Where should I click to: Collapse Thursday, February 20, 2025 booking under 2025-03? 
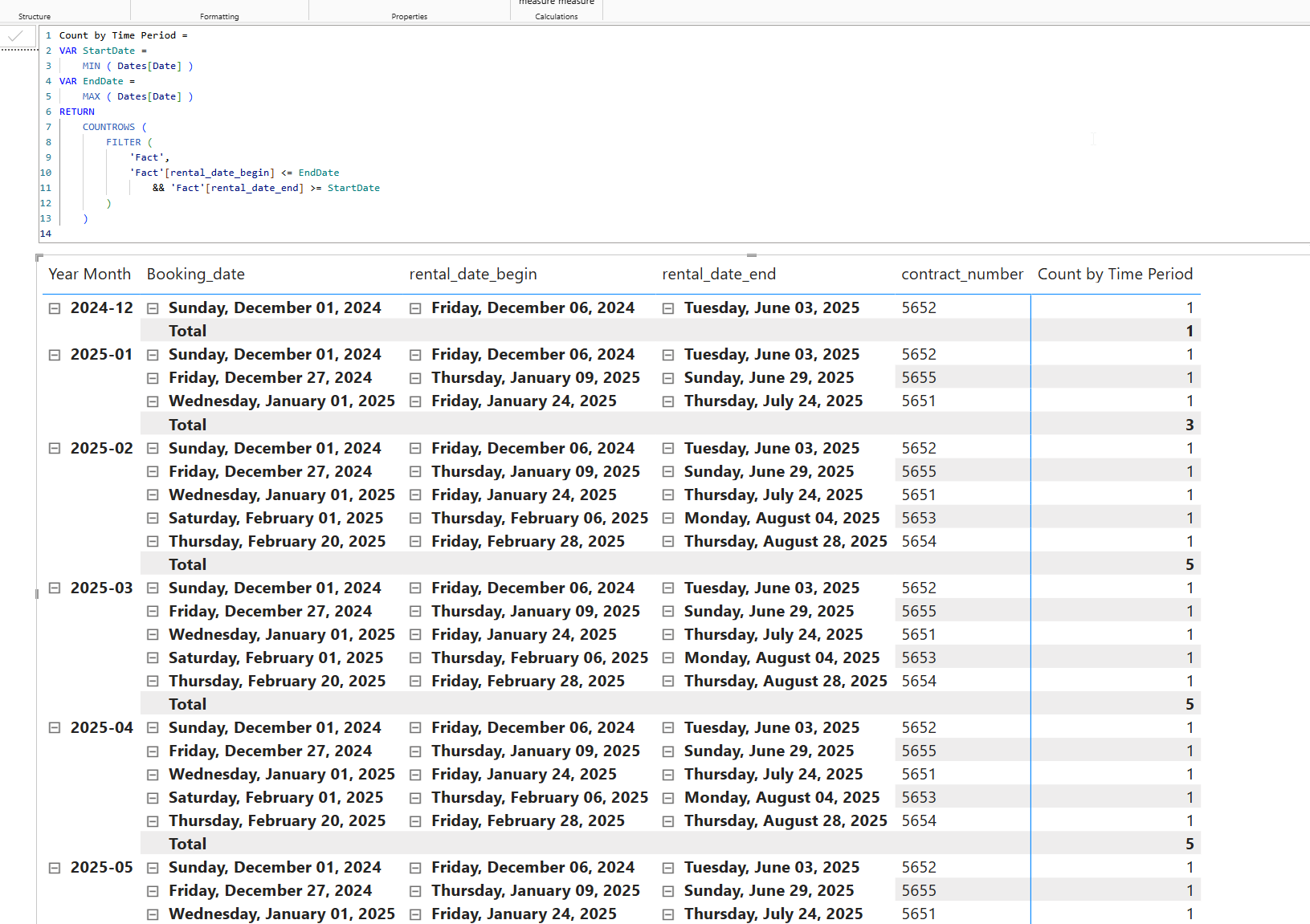(x=153, y=682)
